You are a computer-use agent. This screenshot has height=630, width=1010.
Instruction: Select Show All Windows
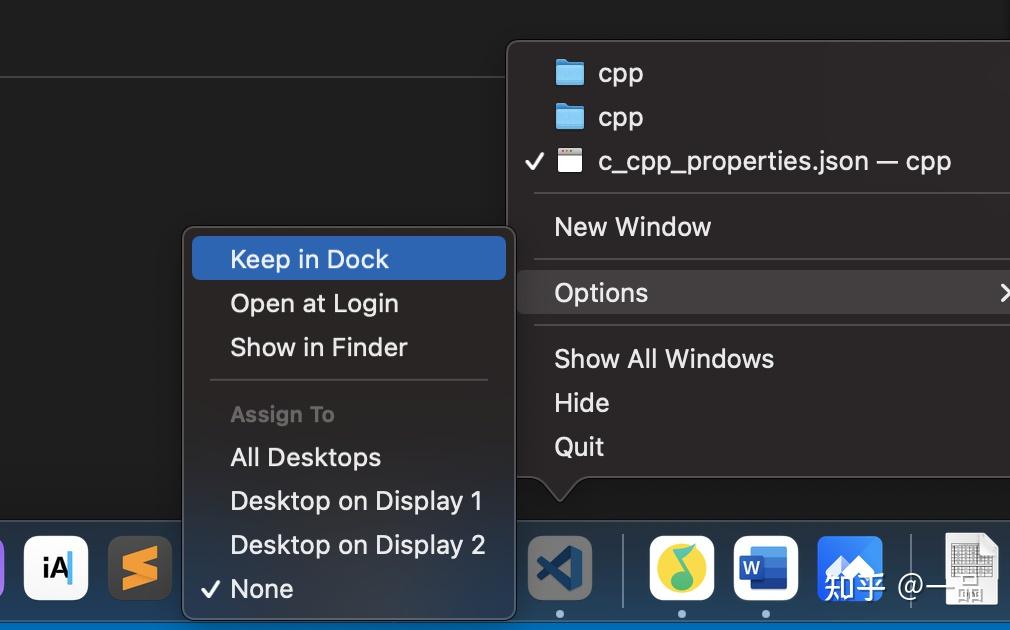664,358
